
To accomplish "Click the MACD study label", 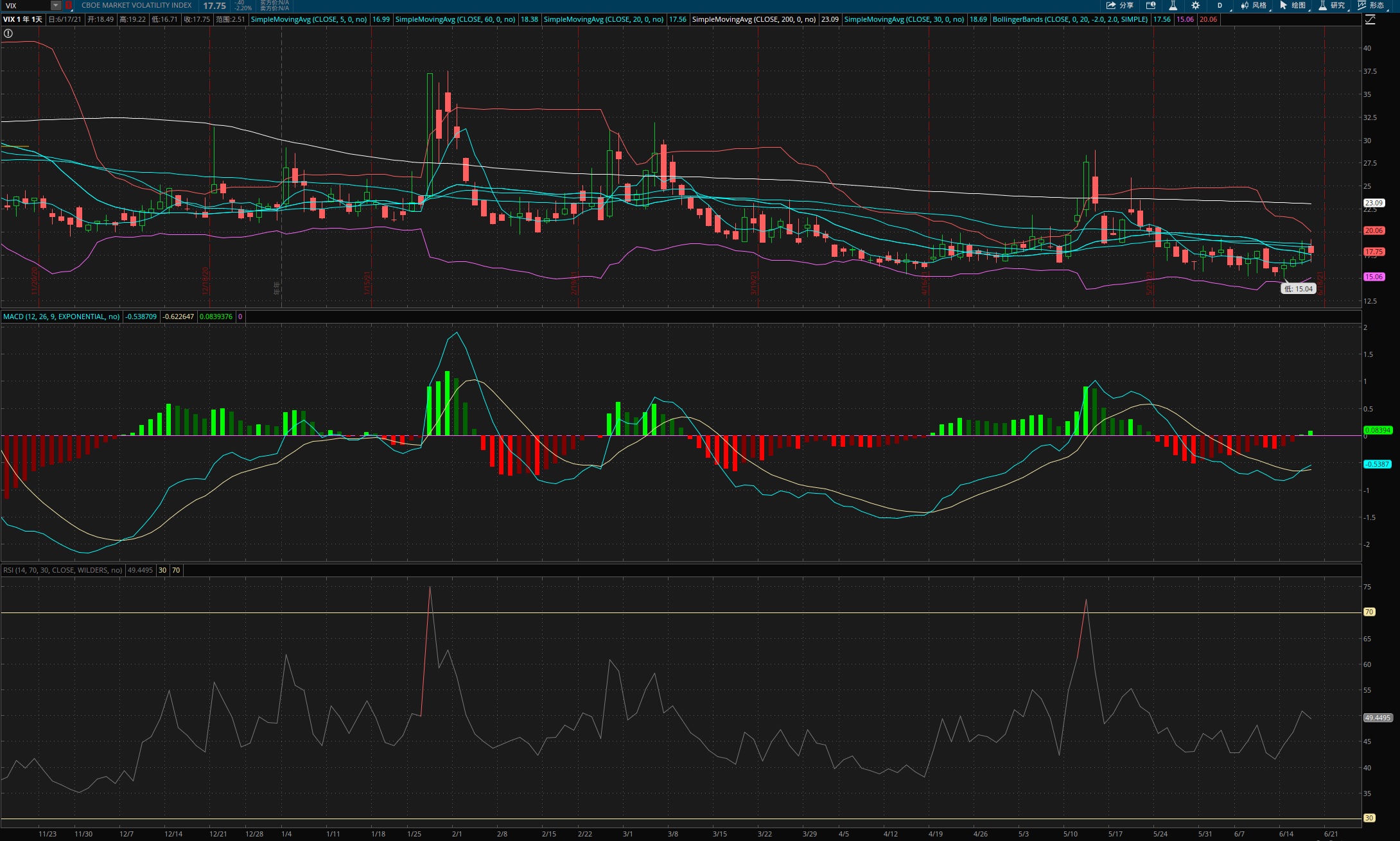I will coord(61,316).
